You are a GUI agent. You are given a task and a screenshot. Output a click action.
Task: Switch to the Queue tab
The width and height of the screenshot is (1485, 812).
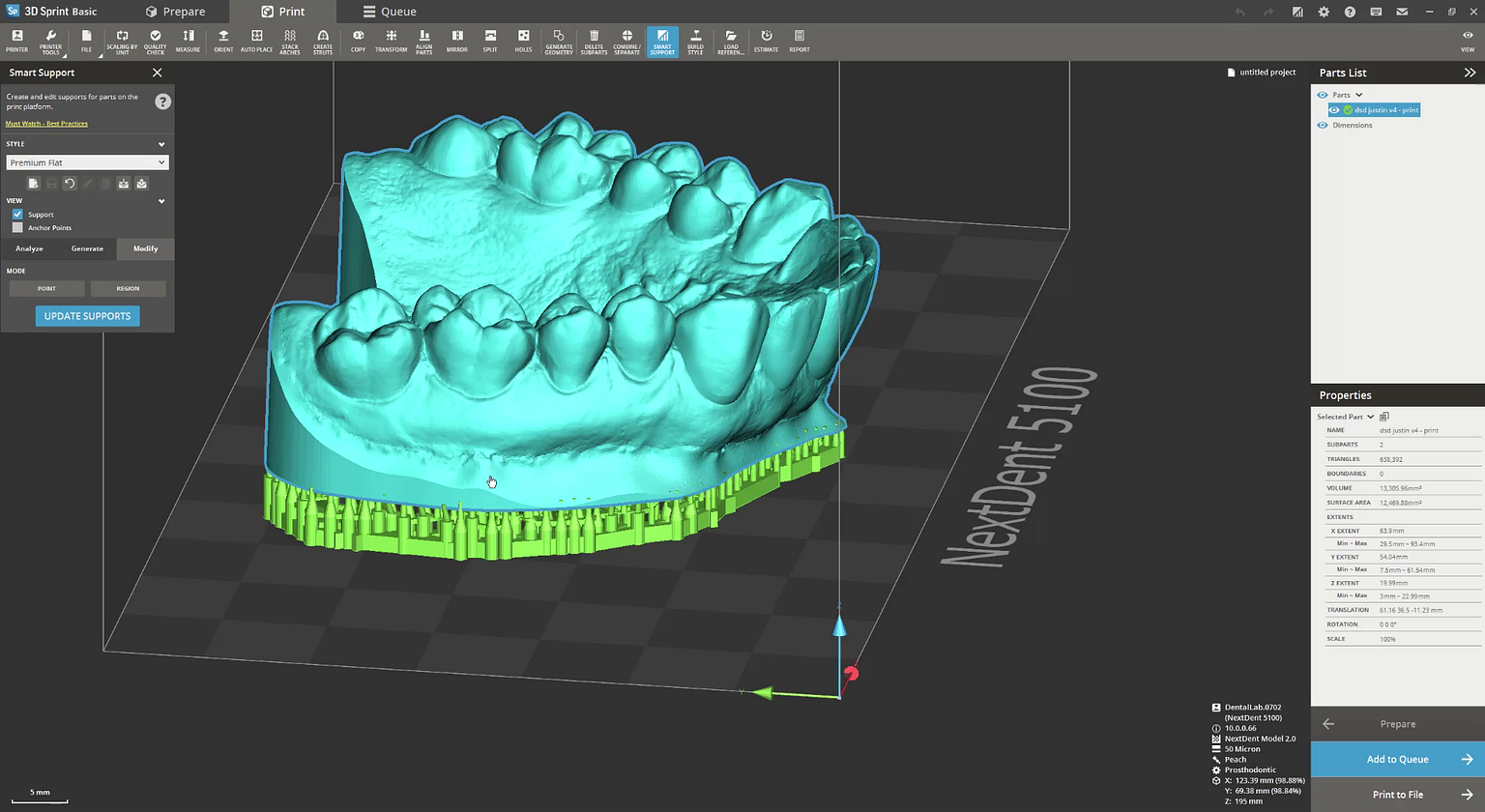tap(389, 11)
